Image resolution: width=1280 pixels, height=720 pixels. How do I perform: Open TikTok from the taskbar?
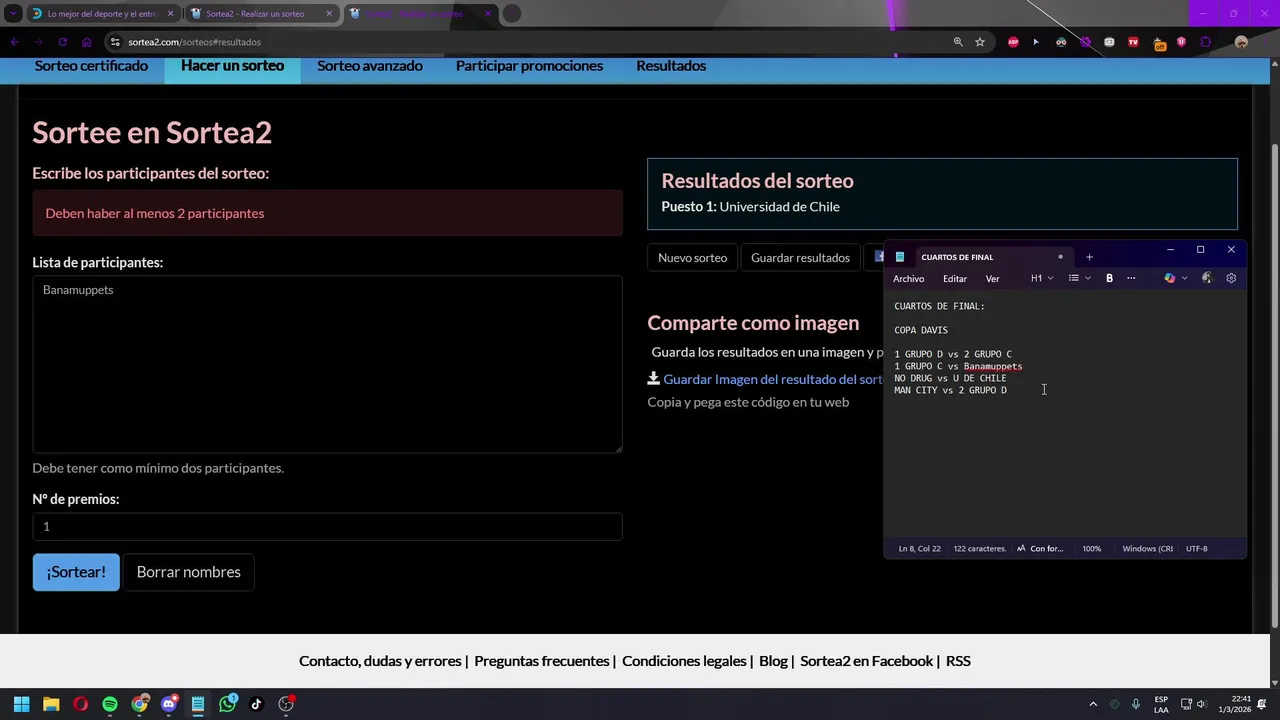pyautogui.click(x=257, y=704)
